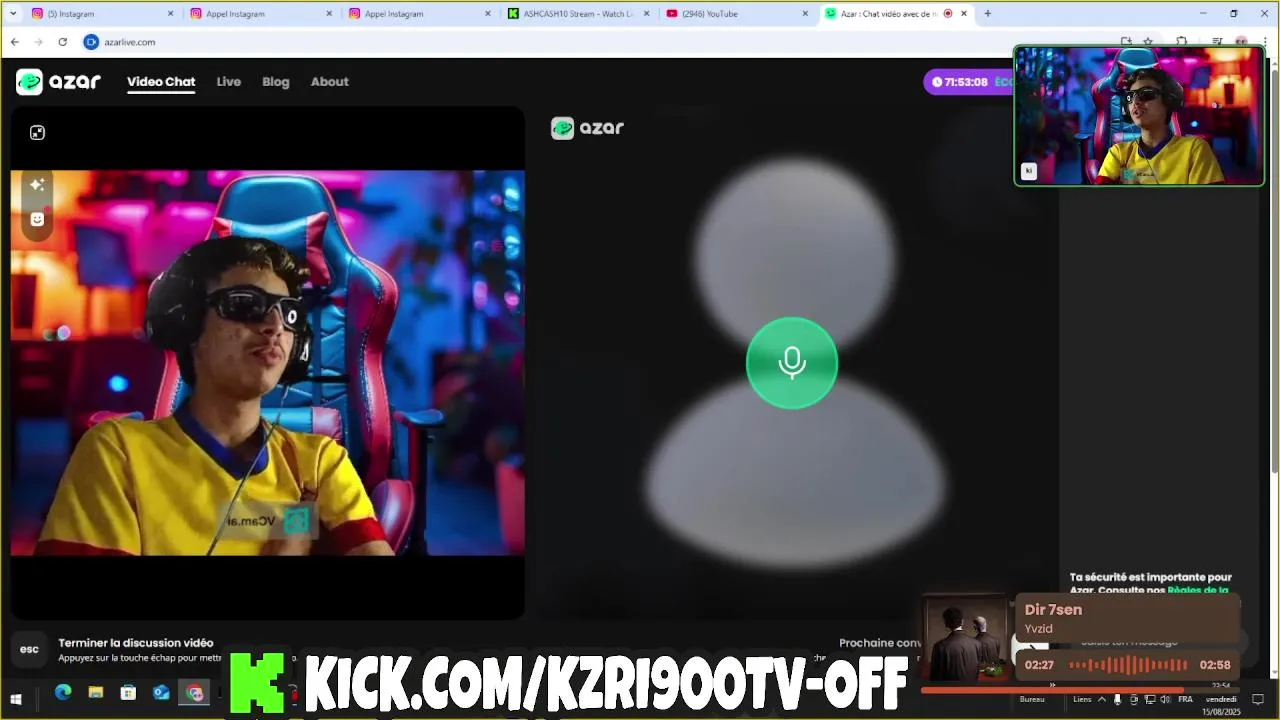1280x720 pixels.
Task: Click the FRA language indicator
Action: [x=1185, y=699]
